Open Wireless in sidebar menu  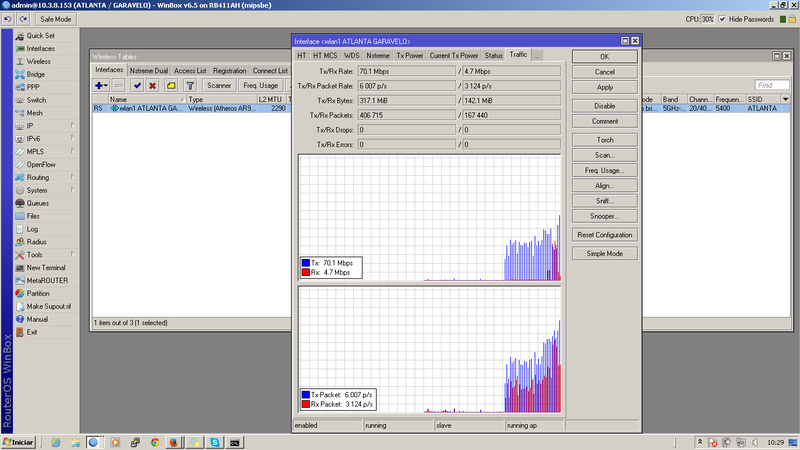[38, 61]
